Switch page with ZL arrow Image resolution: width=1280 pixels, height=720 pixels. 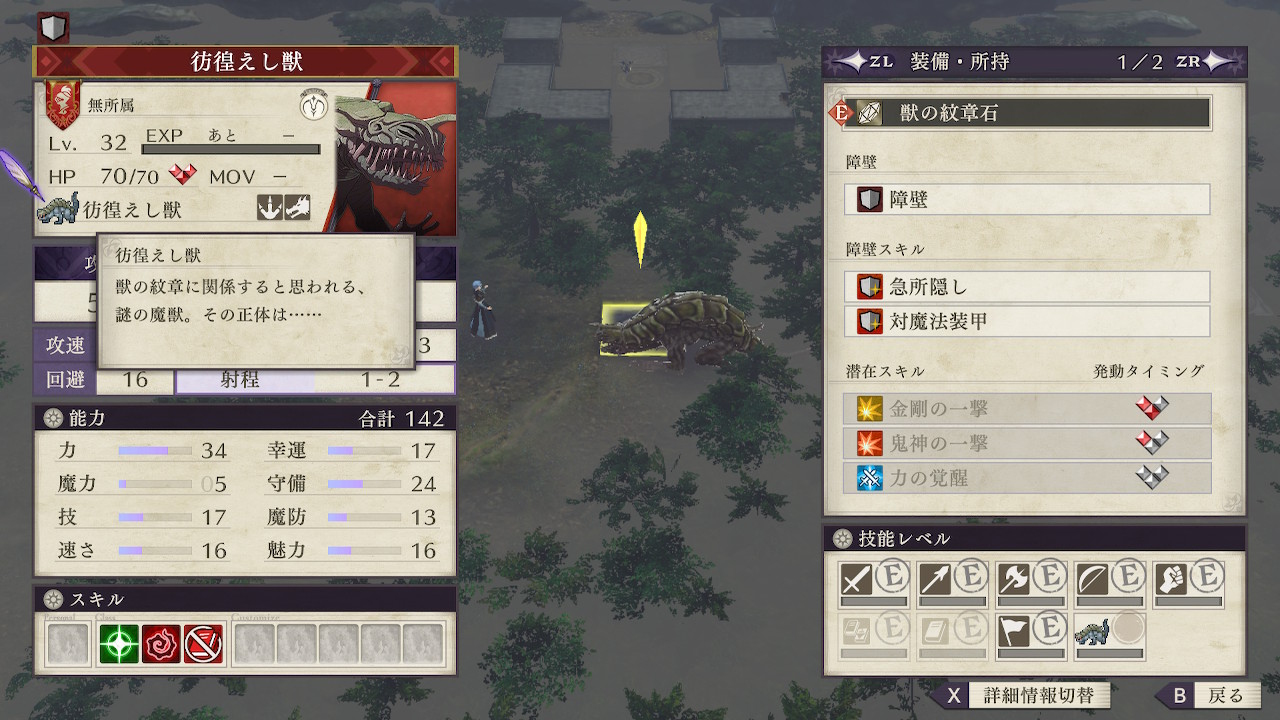coord(861,61)
